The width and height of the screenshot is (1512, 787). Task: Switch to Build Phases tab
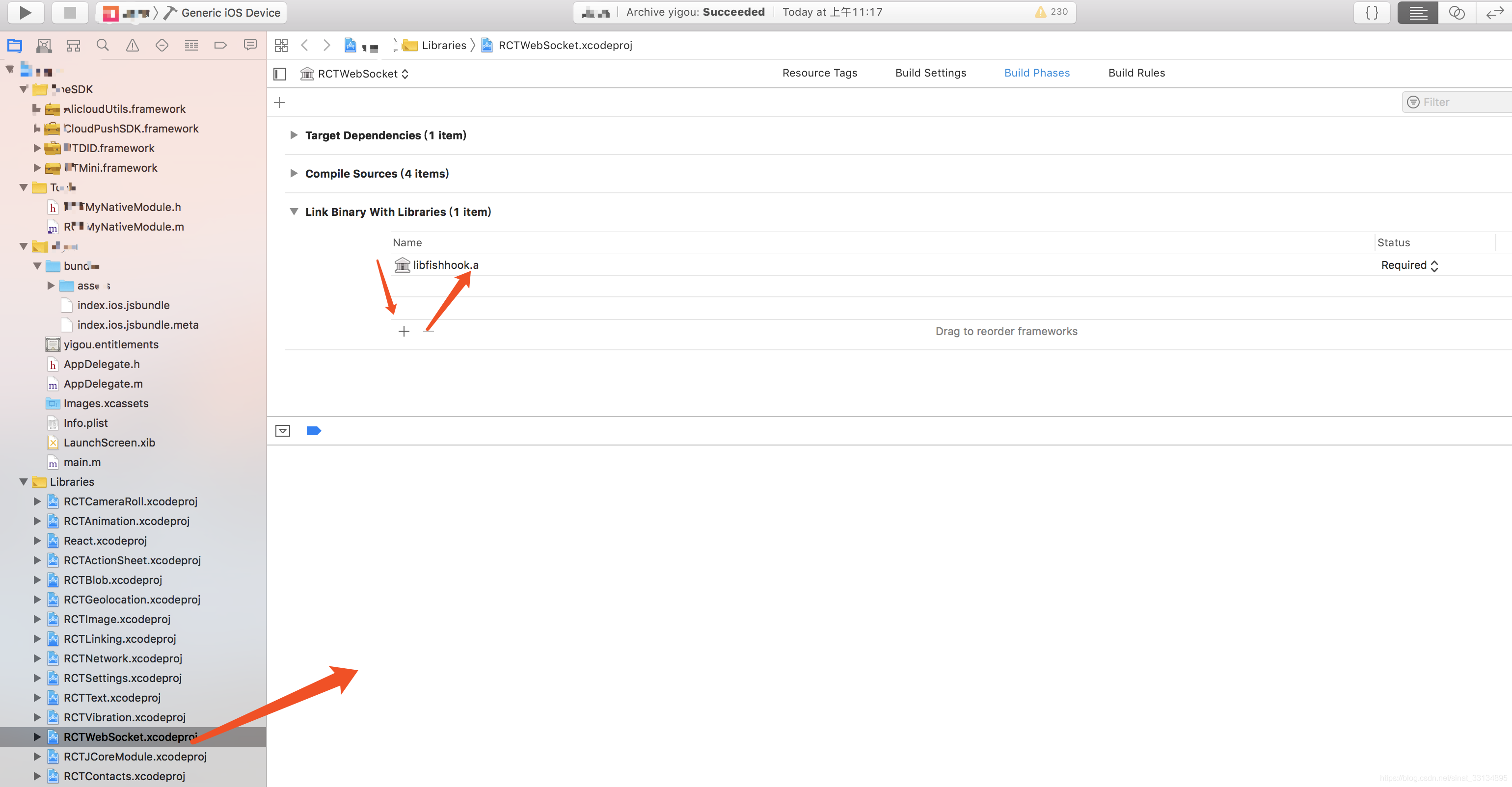[1037, 73]
